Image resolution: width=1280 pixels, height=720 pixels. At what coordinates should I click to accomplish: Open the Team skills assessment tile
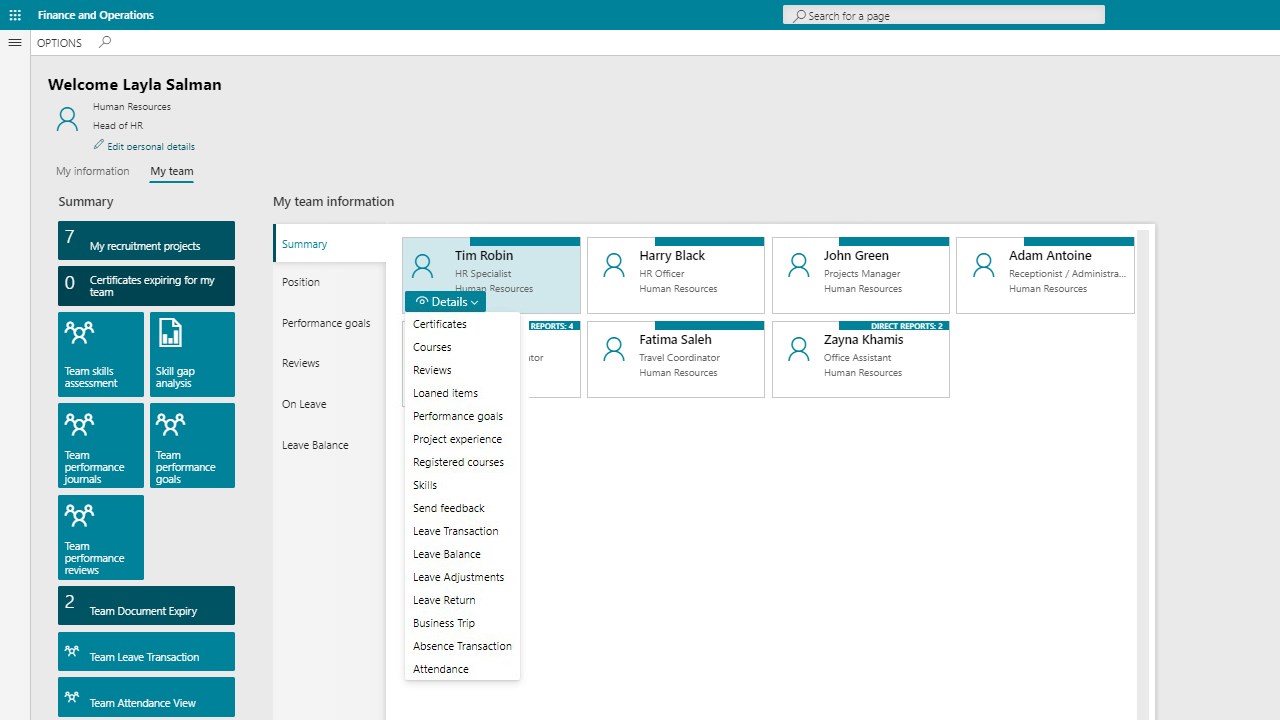click(x=101, y=354)
